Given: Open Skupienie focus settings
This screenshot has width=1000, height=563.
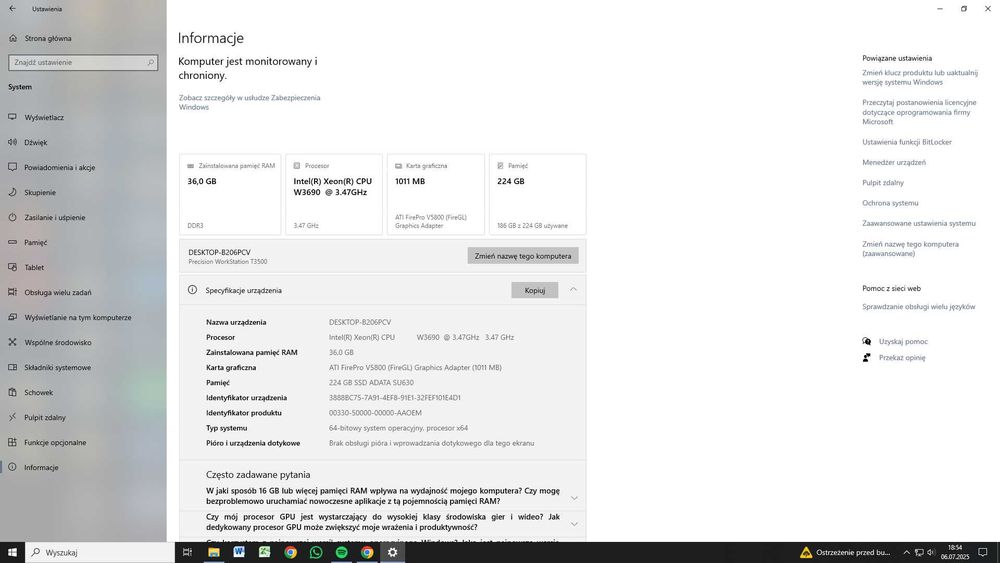Looking at the screenshot, I should coord(40,192).
